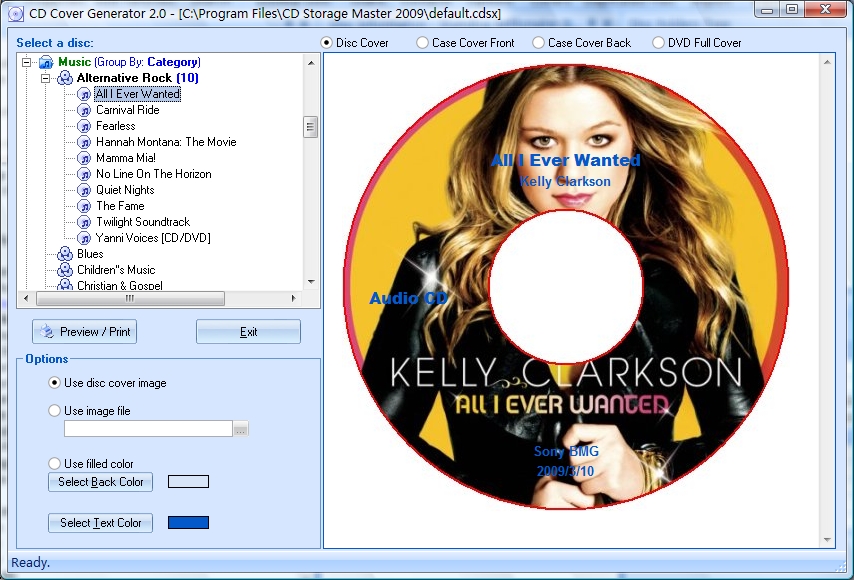
Task: Select Twilight Soundtrack in the disc list
Action: pos(143,222)
